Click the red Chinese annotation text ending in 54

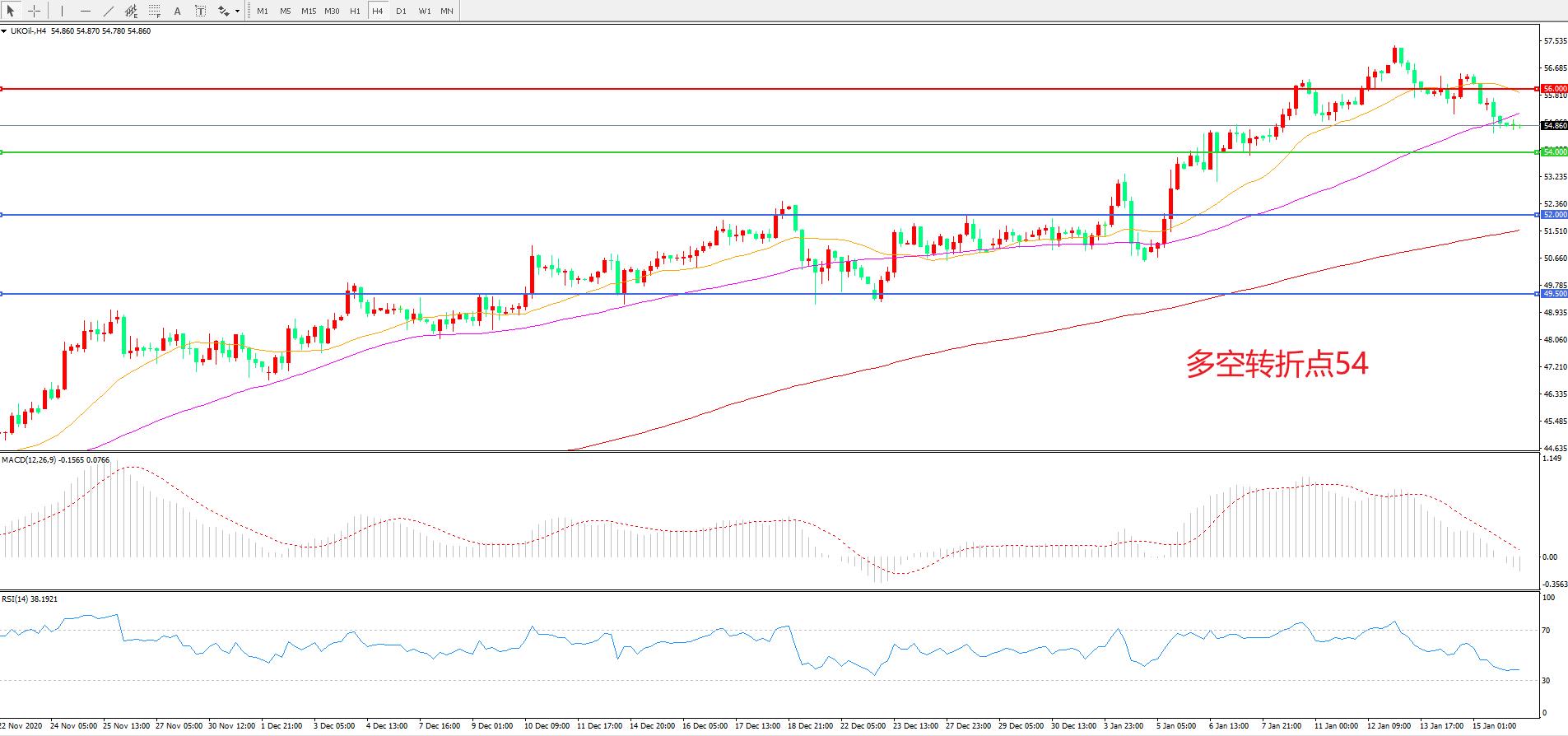pos(1277,364)
